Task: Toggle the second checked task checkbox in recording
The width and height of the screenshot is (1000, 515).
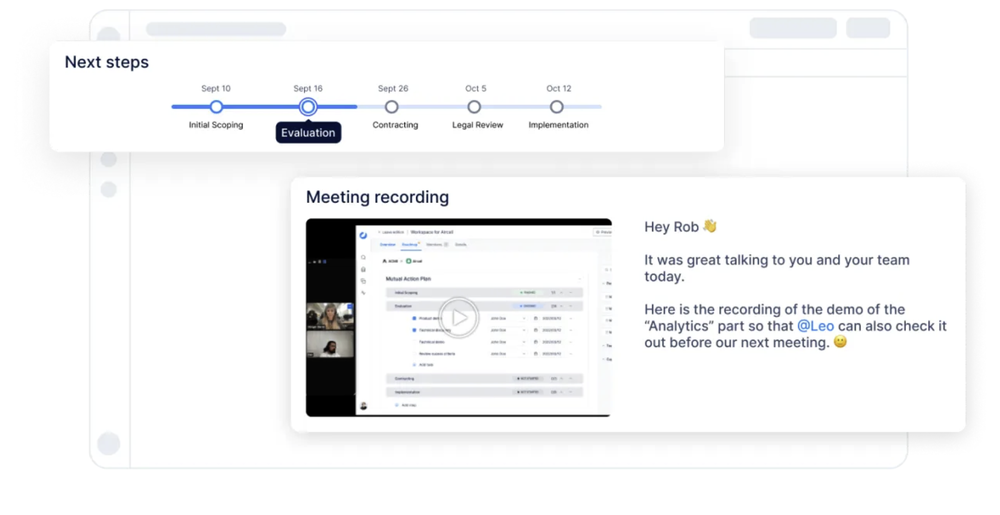Action: point(414,330)
